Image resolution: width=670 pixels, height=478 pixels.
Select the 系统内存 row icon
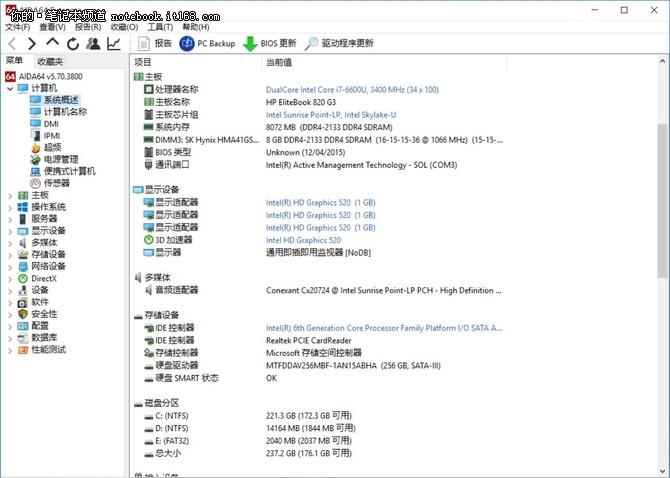coord(149,127)
